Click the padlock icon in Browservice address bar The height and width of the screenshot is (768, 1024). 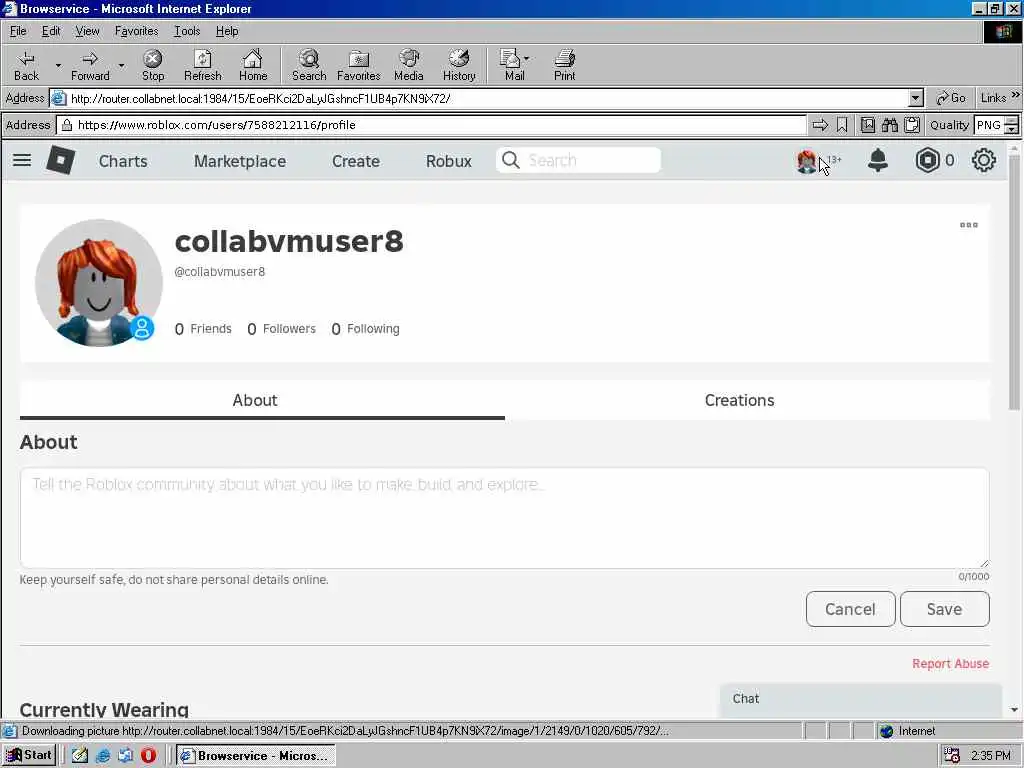click(67, 125)
